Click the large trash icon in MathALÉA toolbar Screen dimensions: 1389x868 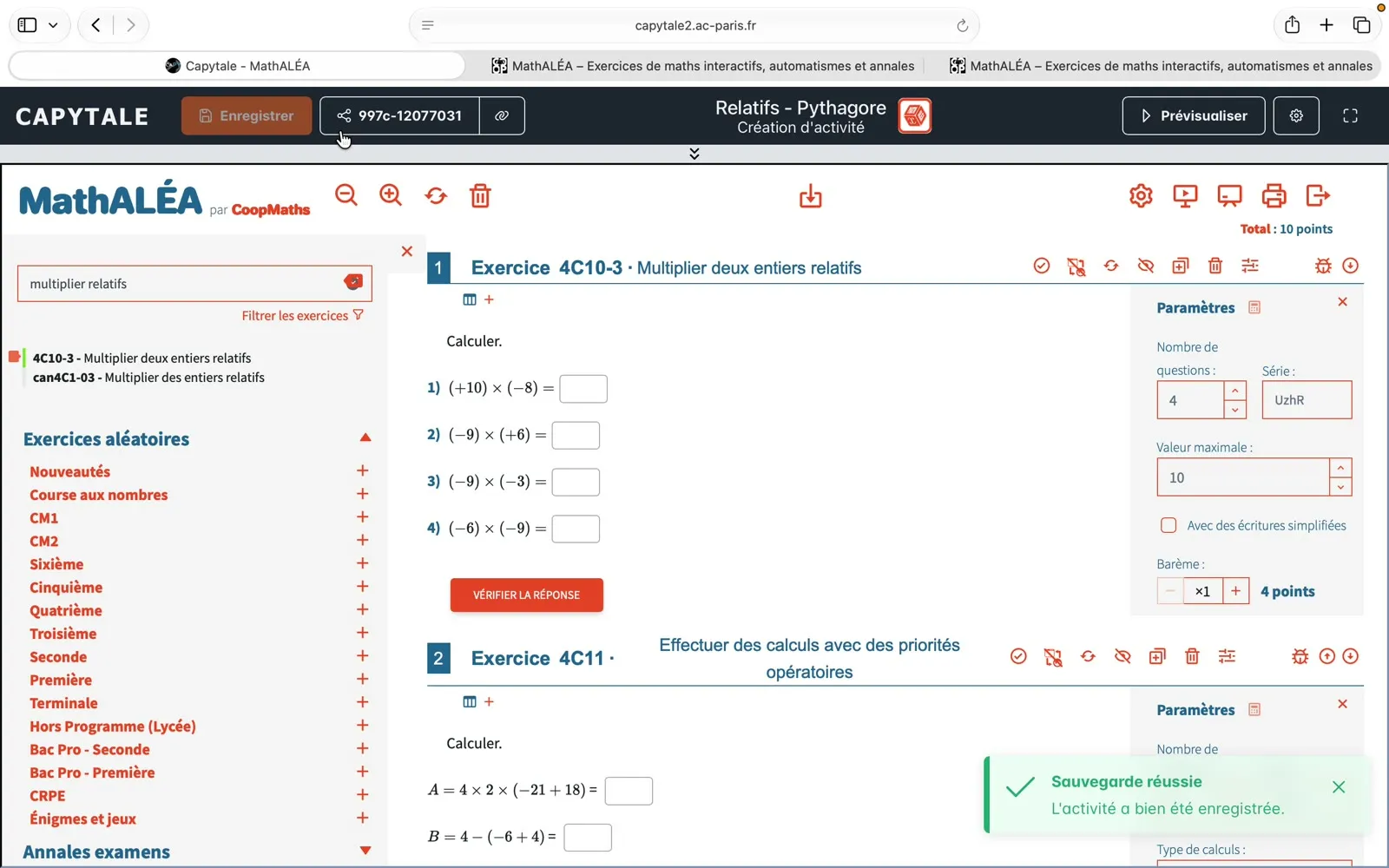point(480,195)
